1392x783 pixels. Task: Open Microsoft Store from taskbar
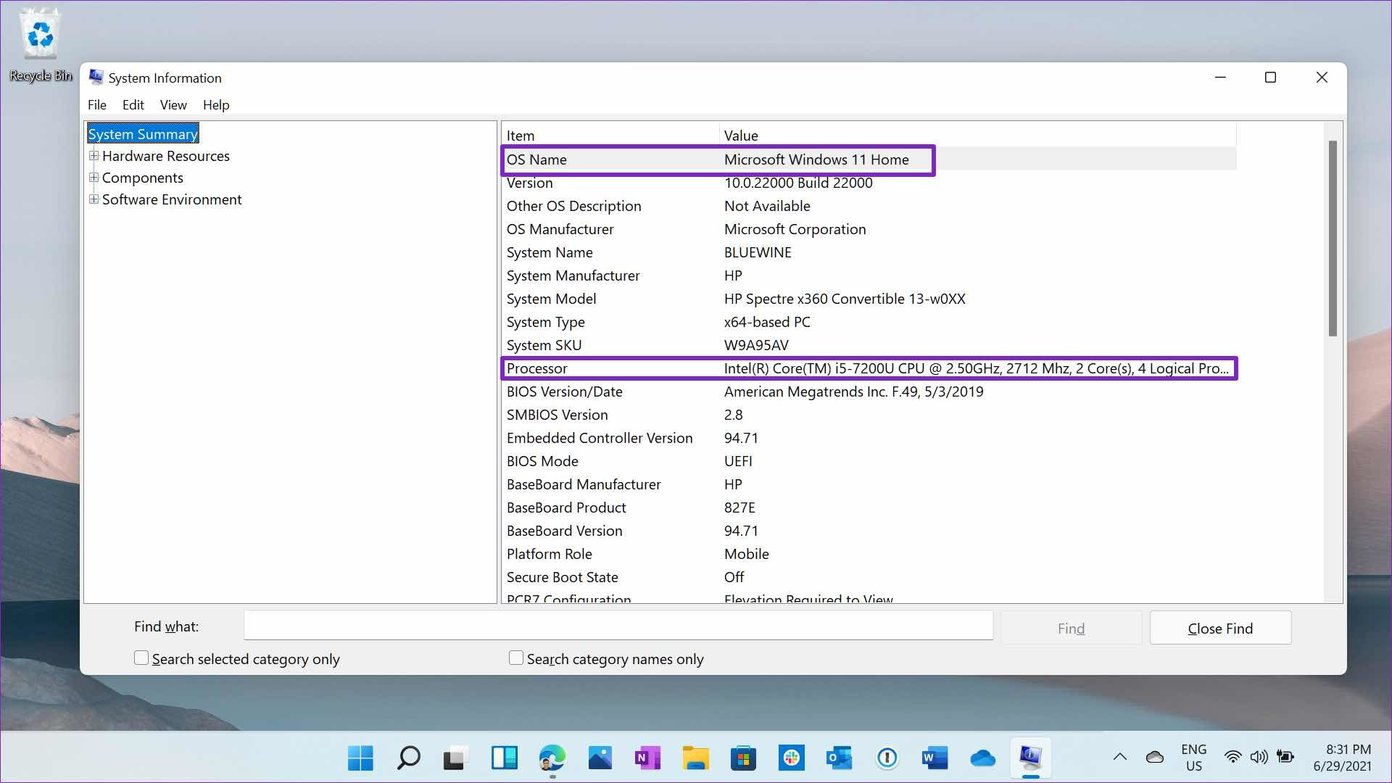tap(743, 758)
